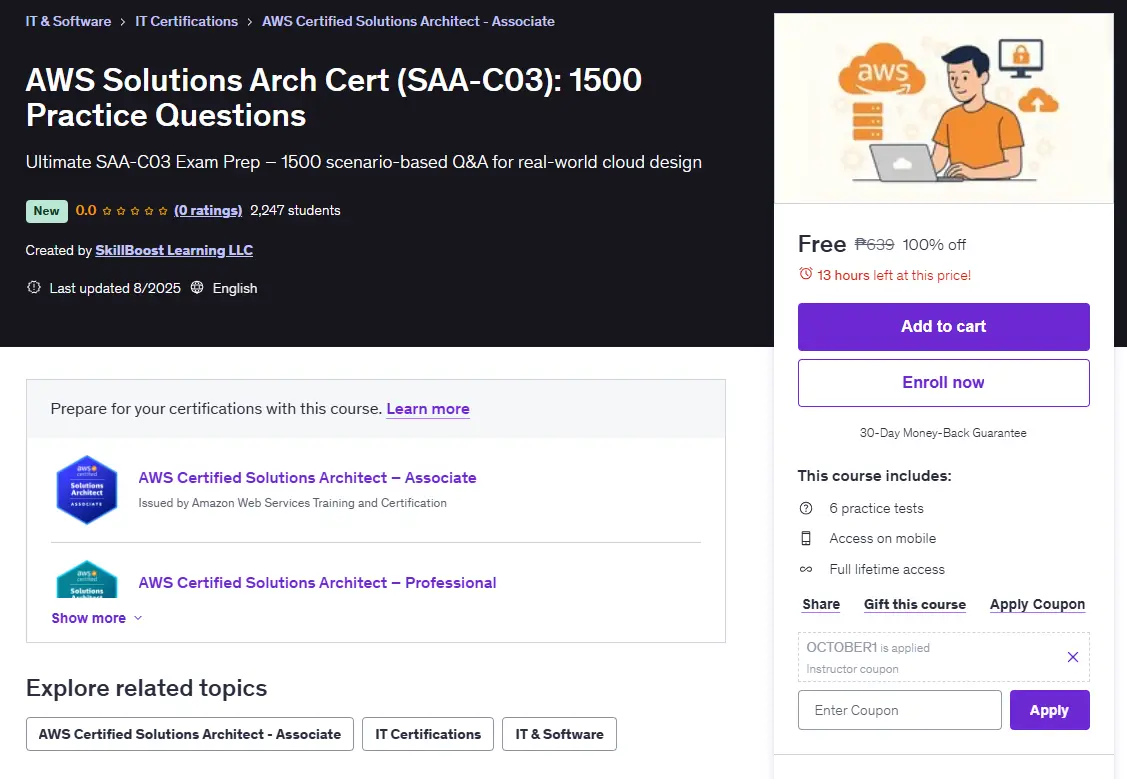Click the practice tests question mark icon
The height and width of the screenshot is (779, 1127).
click(806, 508)
